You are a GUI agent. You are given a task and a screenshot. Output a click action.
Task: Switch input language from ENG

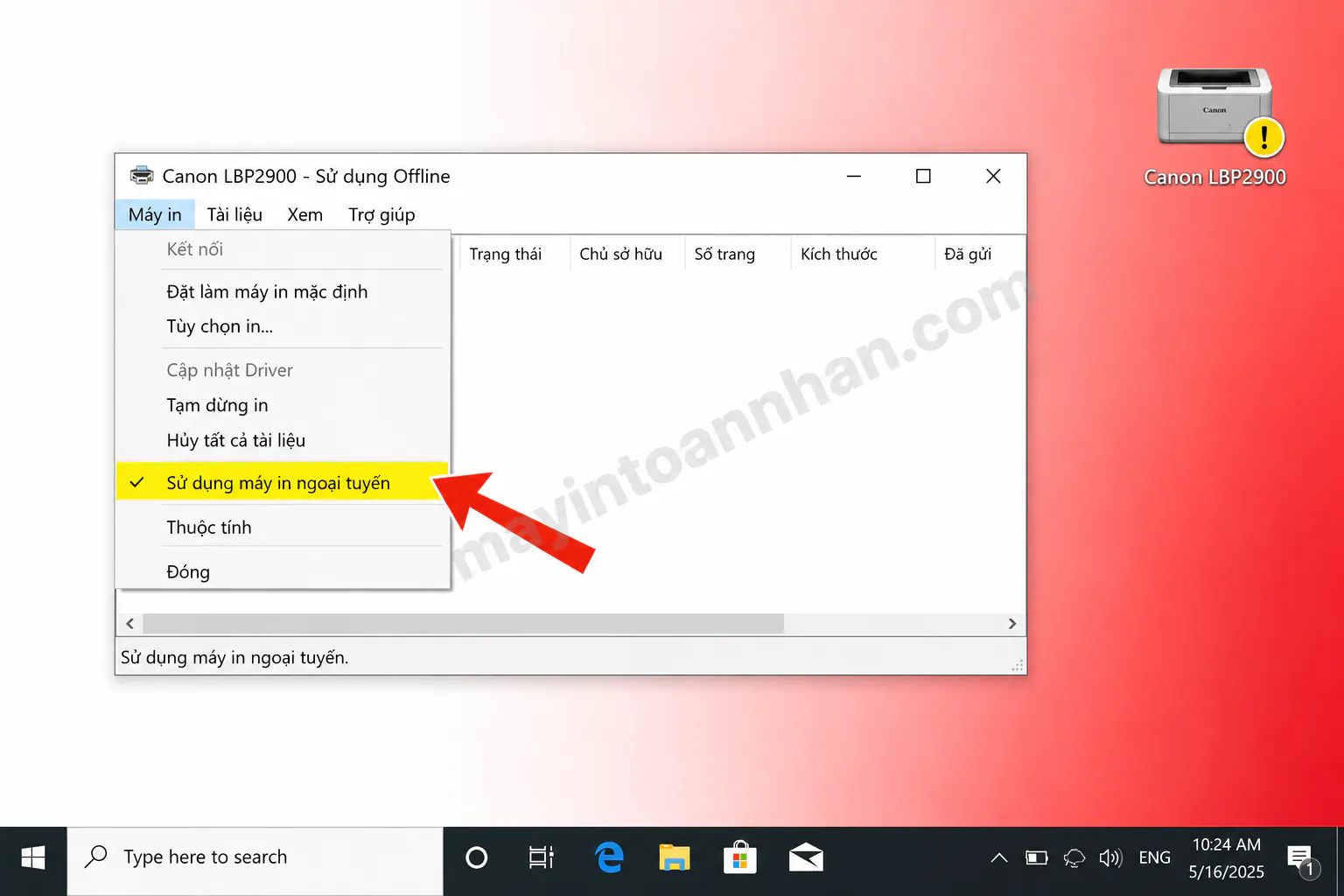[1155, 857]
